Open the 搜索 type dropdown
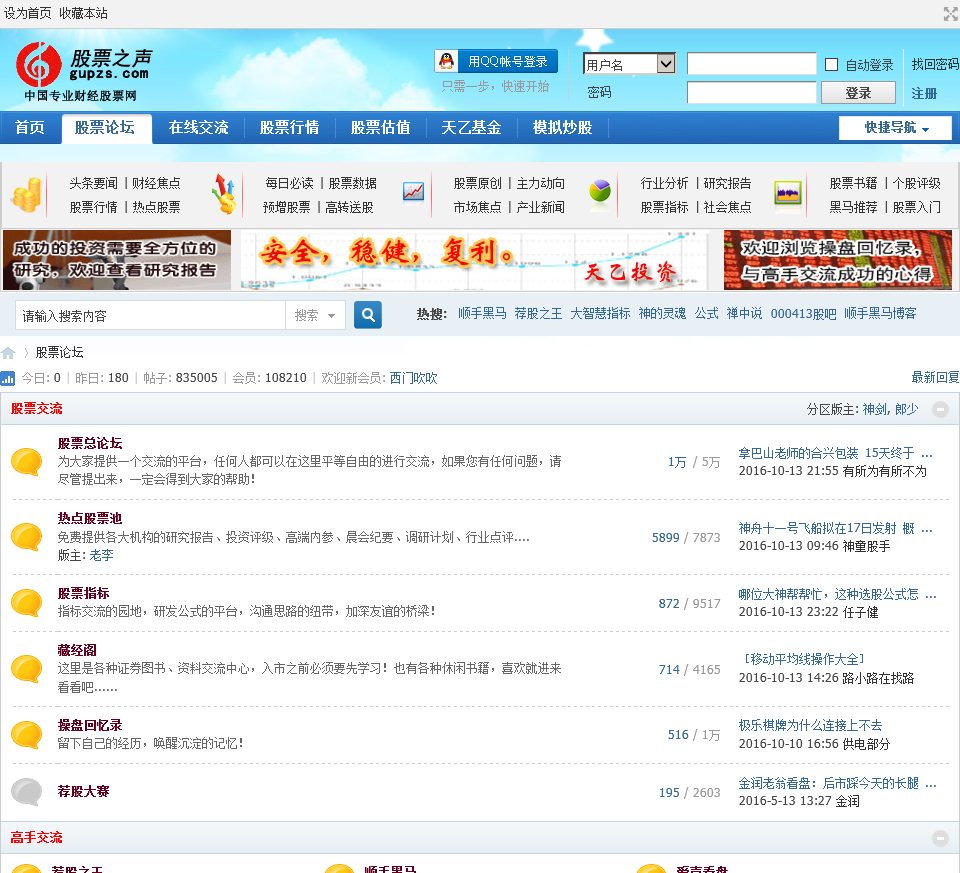The height and width of the screenshot is (873, 960). click(315, 315)
